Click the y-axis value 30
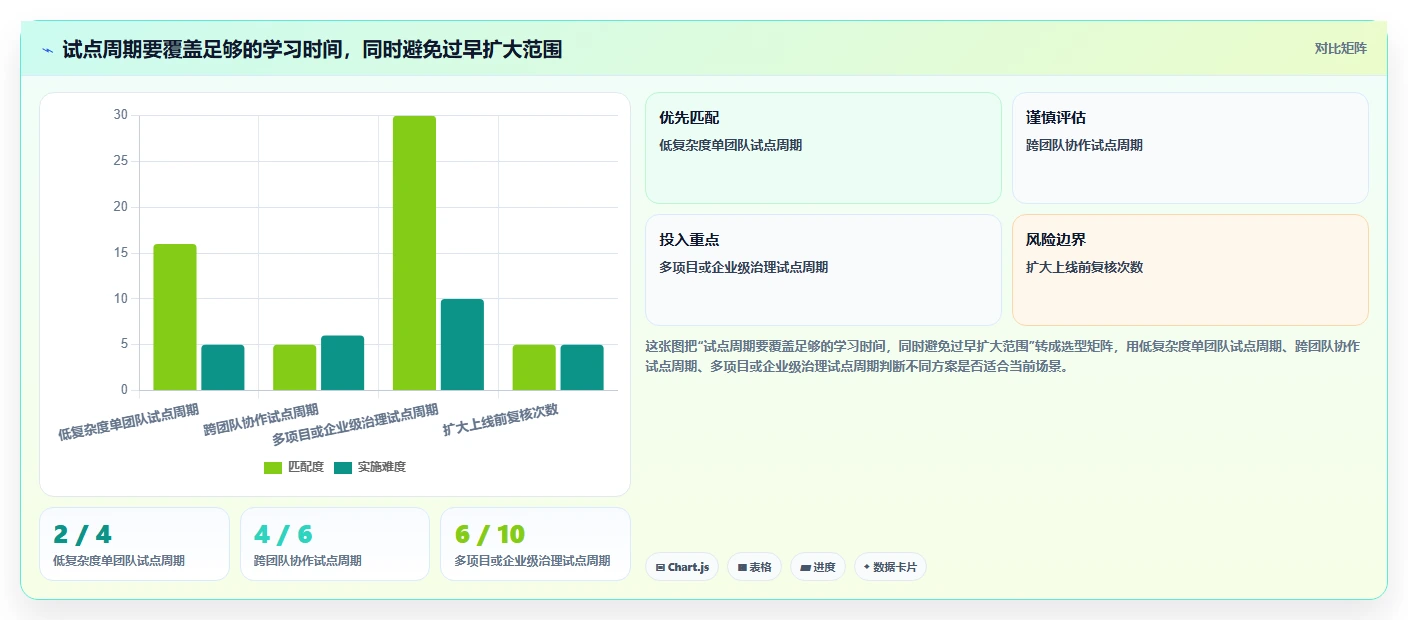The image size is (1408, 620). [120, 115]
